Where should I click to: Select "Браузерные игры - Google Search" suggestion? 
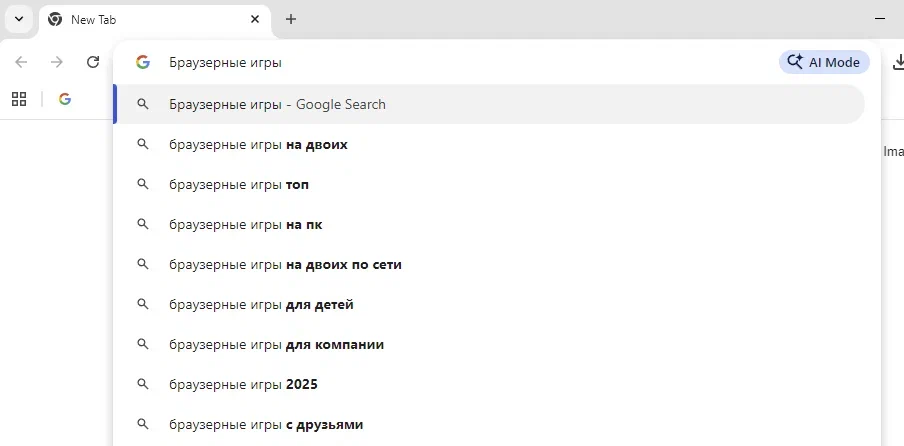(277, 104)
